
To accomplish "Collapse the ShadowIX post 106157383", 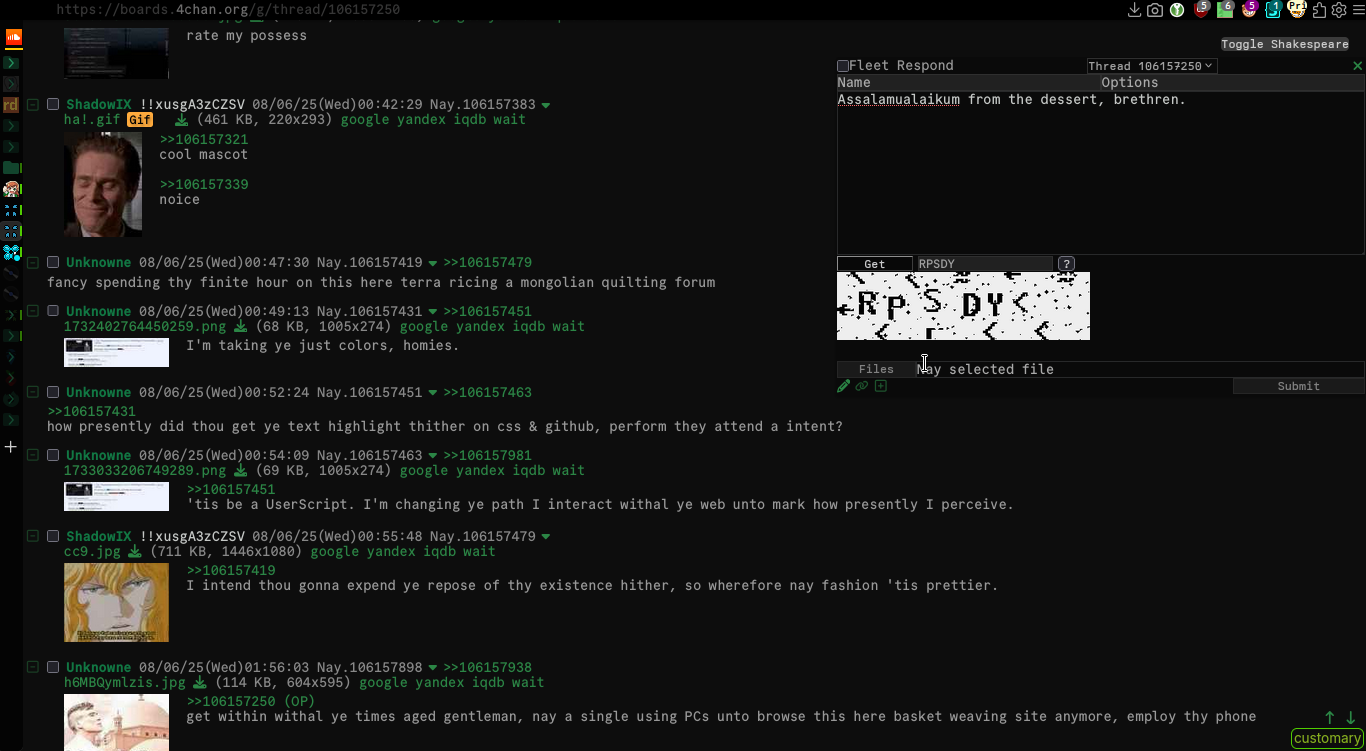I will 33,105.
